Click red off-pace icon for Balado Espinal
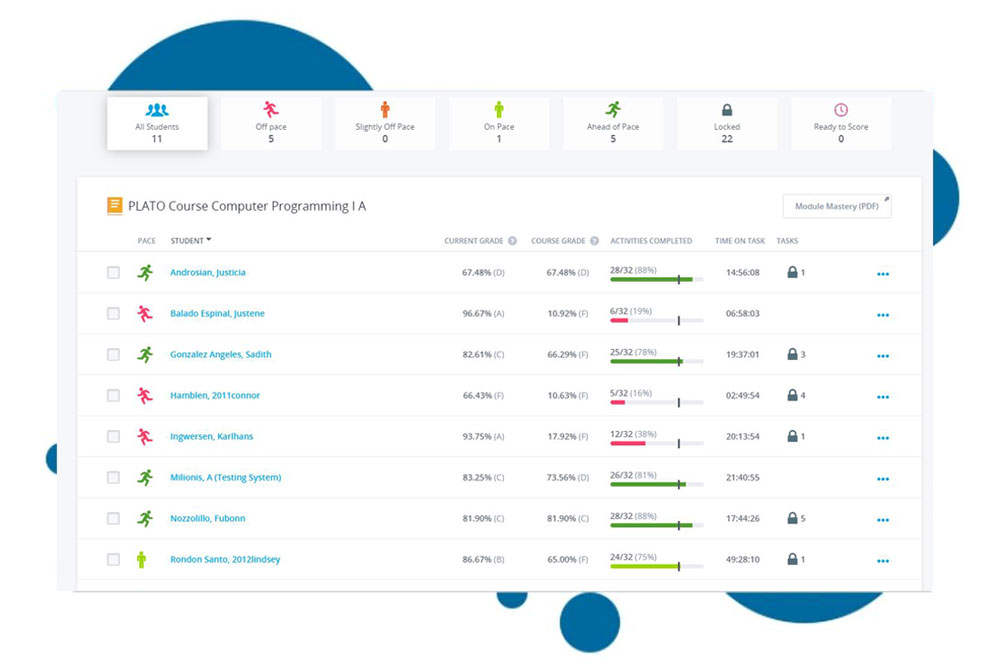 point(145,314)
